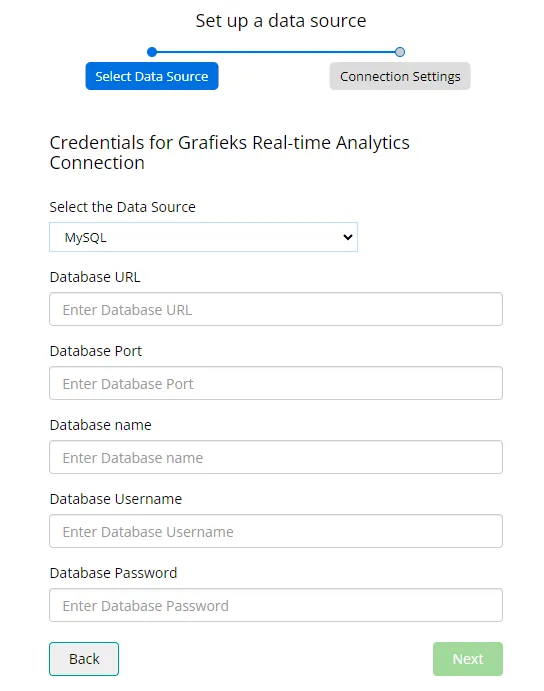The image size is (544, 691).
Task: Select the Enter Database name field
Action: (276, 457)
